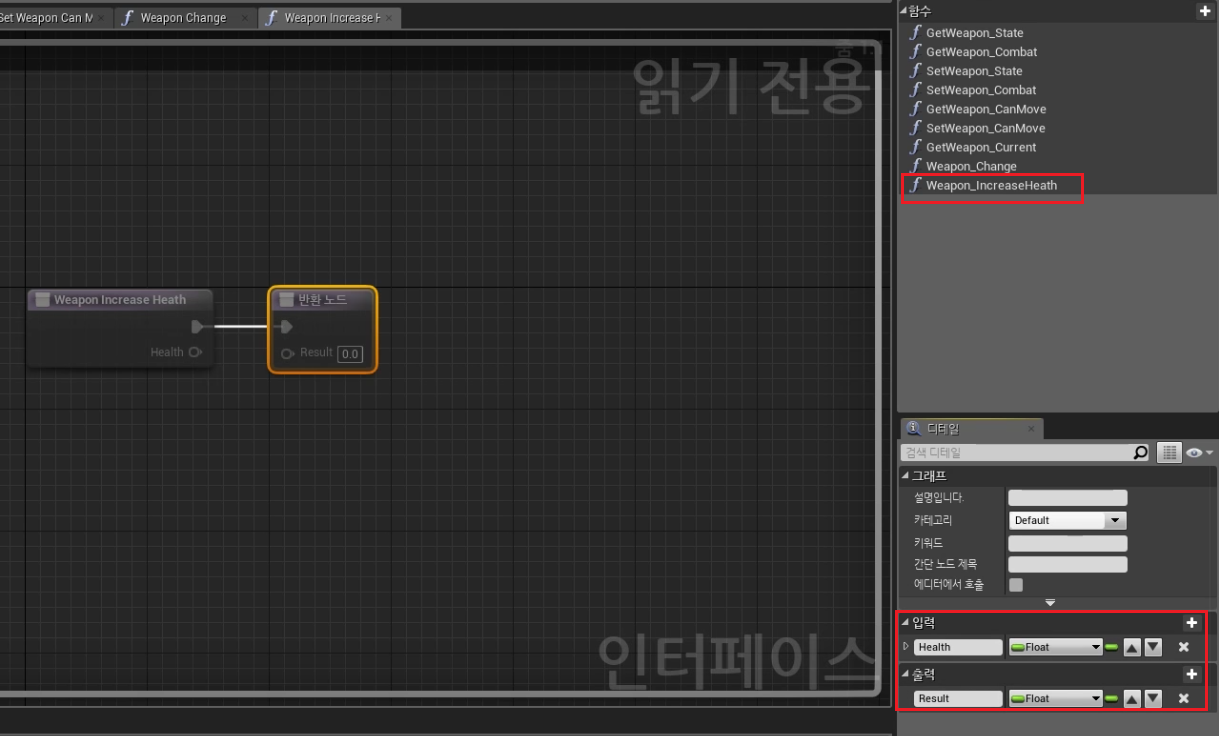1219x736 pixels.
Task: Select Weapon_IncreaseHeath in function list
Action: tap(991, 185)
